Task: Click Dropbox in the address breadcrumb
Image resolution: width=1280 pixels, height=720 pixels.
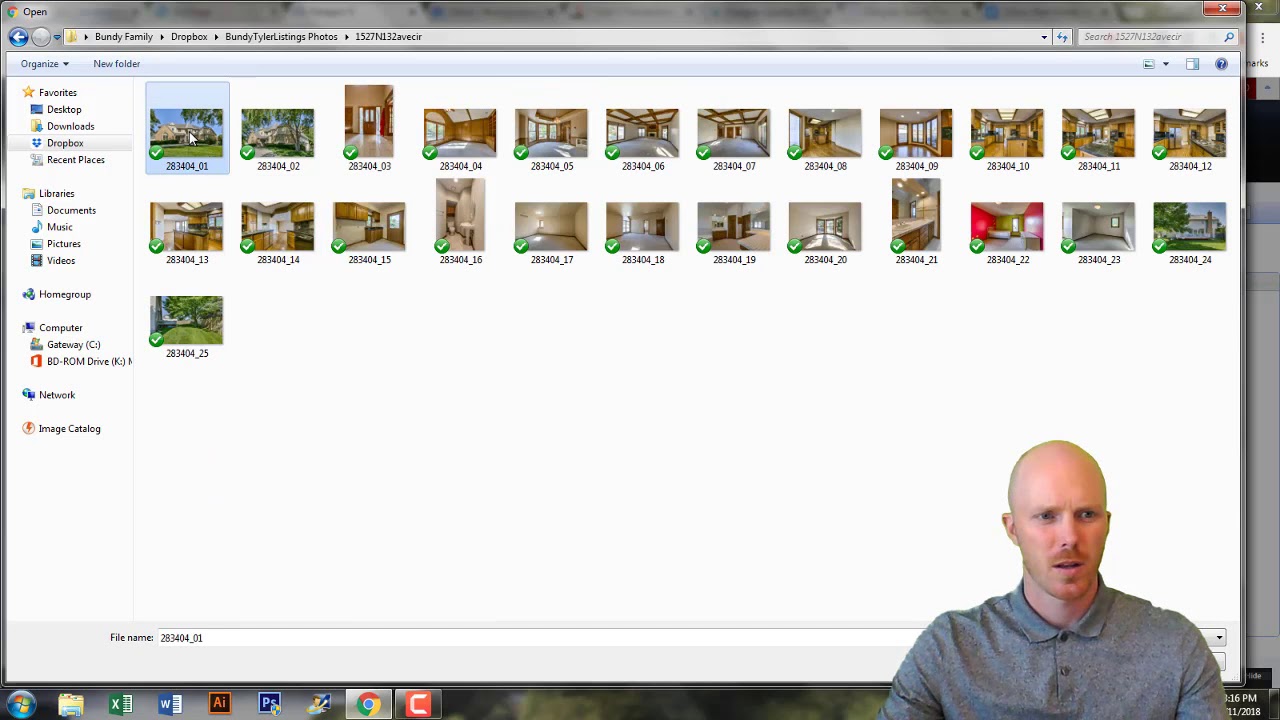Action: point(189,37)
